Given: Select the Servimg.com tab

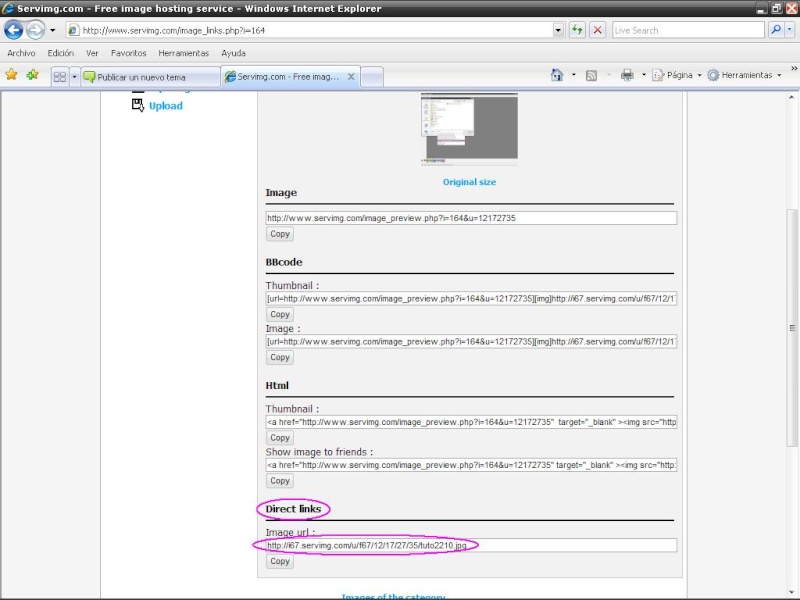Looking at the screenshot, I should click(x=289, y=77).
